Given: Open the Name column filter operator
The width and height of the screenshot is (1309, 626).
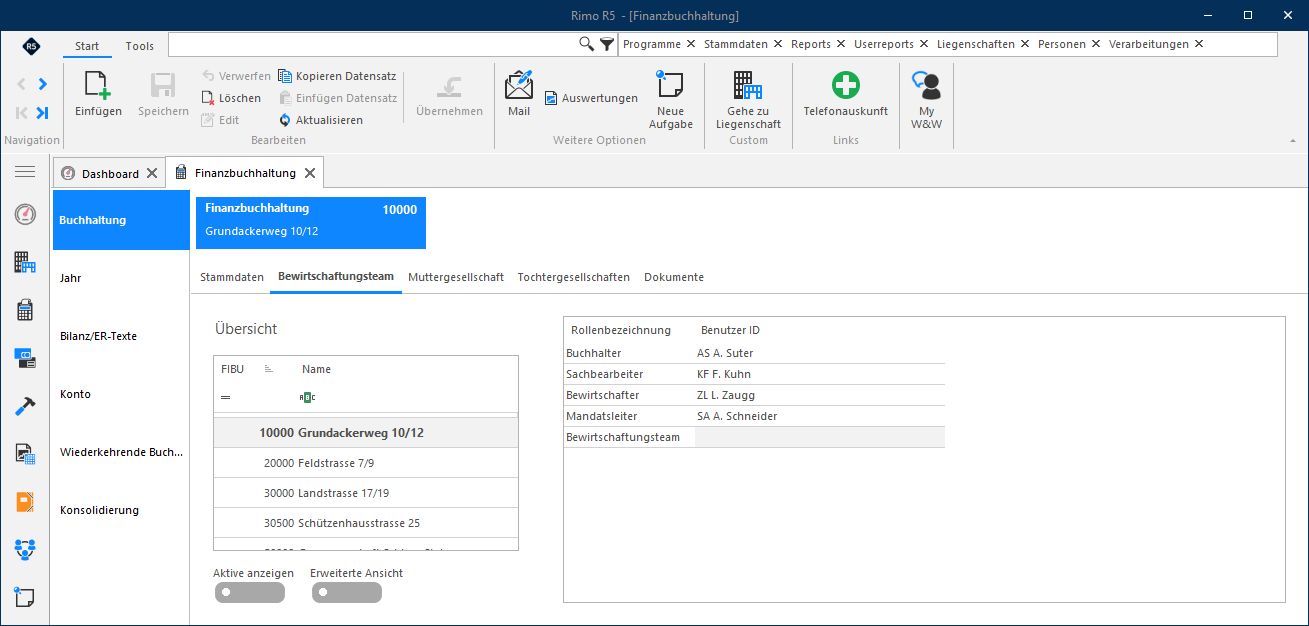Looking at the screenshot, I should (307, 397).
